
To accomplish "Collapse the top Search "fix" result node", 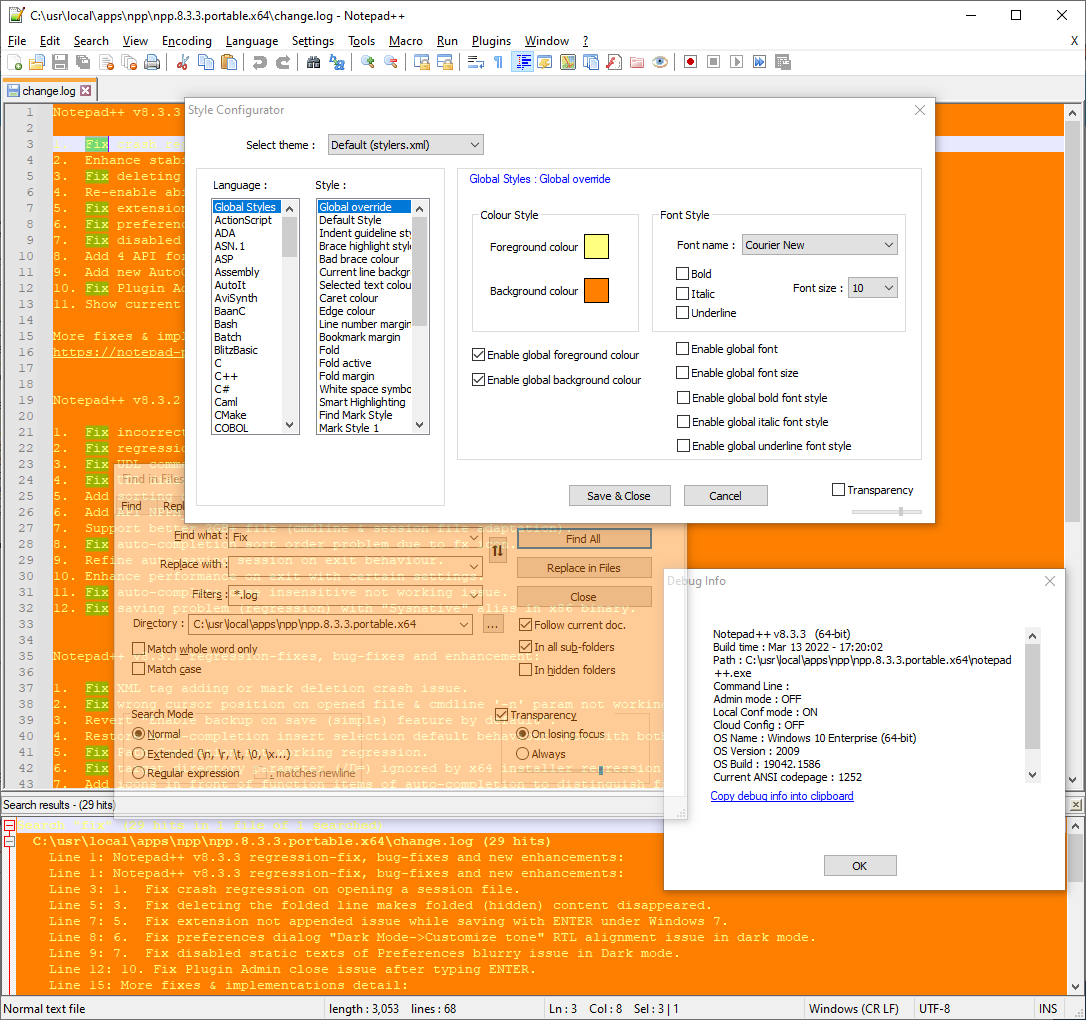I will pyautogui.click(x=10, y=825).
